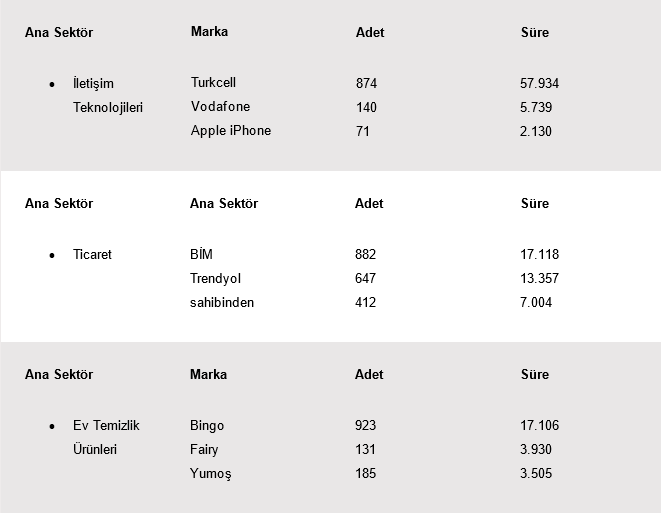Click the Marka header above Turkcell
661x513 pixels.
pos(209,32)
